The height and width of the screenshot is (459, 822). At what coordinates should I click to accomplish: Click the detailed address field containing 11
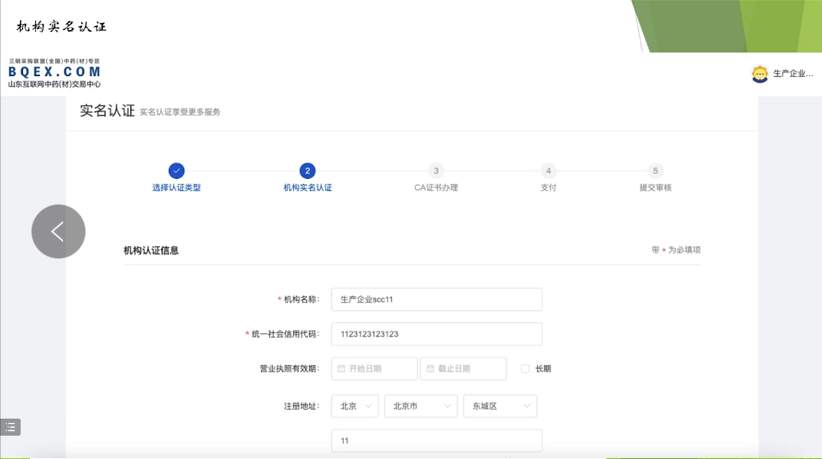436,440
